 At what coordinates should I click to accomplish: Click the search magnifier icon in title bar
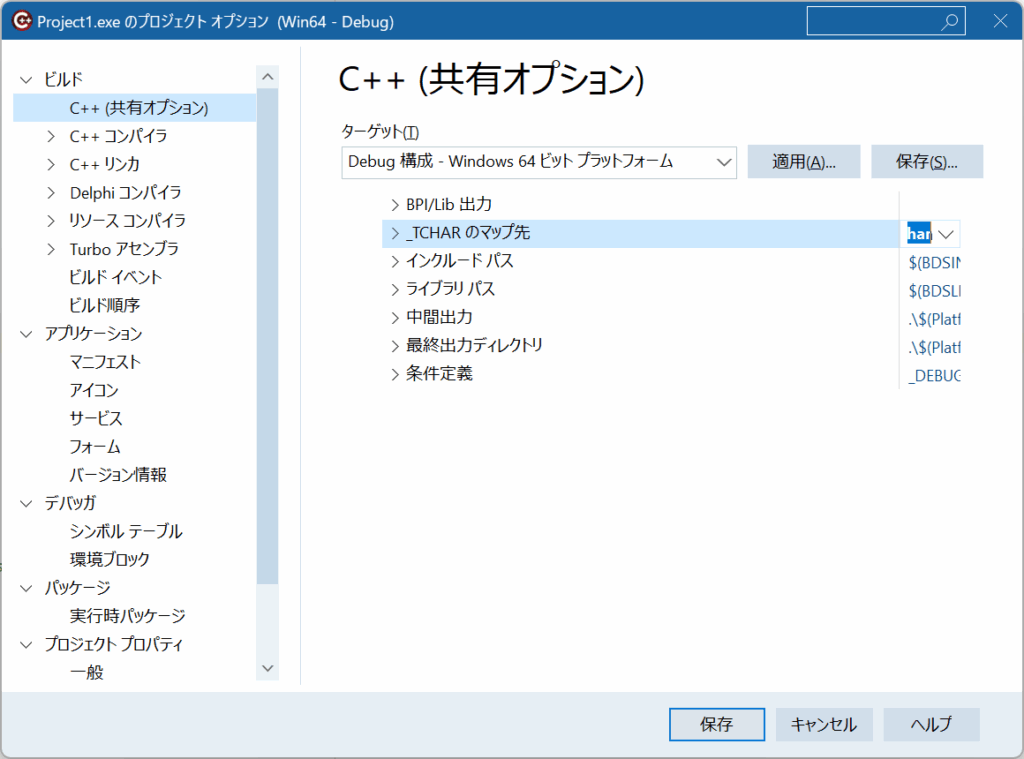click(x=949, y=22)
